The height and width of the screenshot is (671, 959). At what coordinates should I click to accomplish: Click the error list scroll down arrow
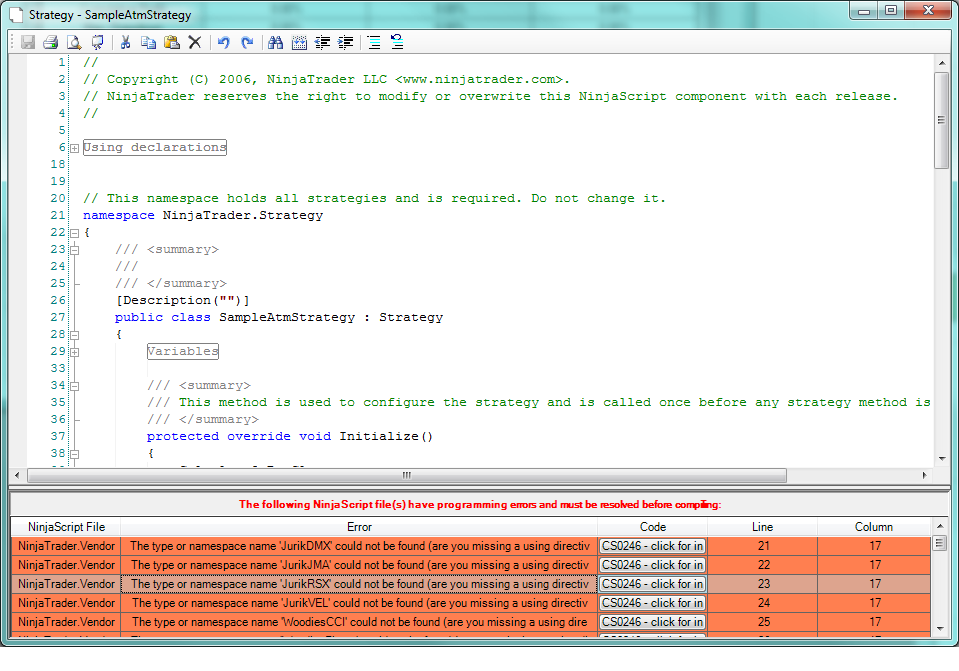940,629
